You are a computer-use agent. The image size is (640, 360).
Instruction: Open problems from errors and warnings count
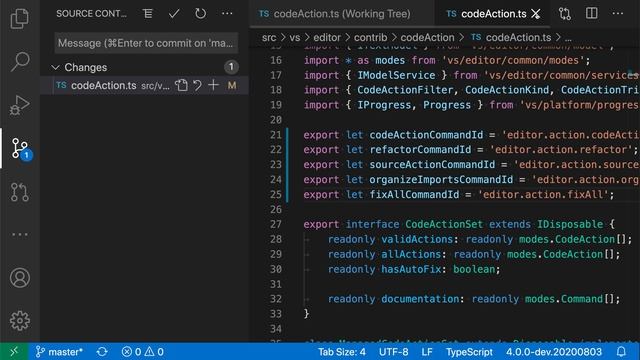click(143, 351)
